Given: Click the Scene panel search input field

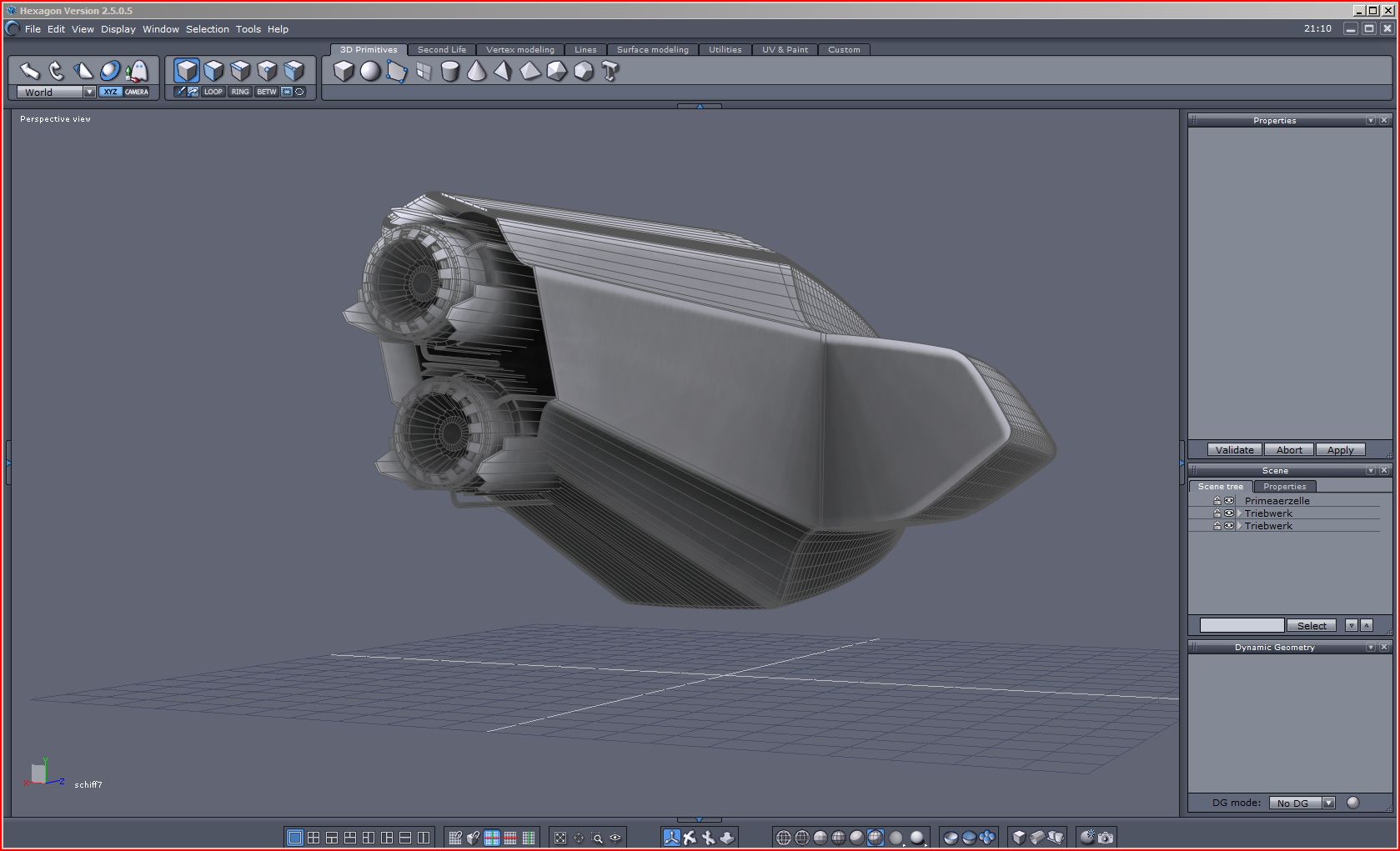Looking at the screenshot, I should (x=1241, y=625).
